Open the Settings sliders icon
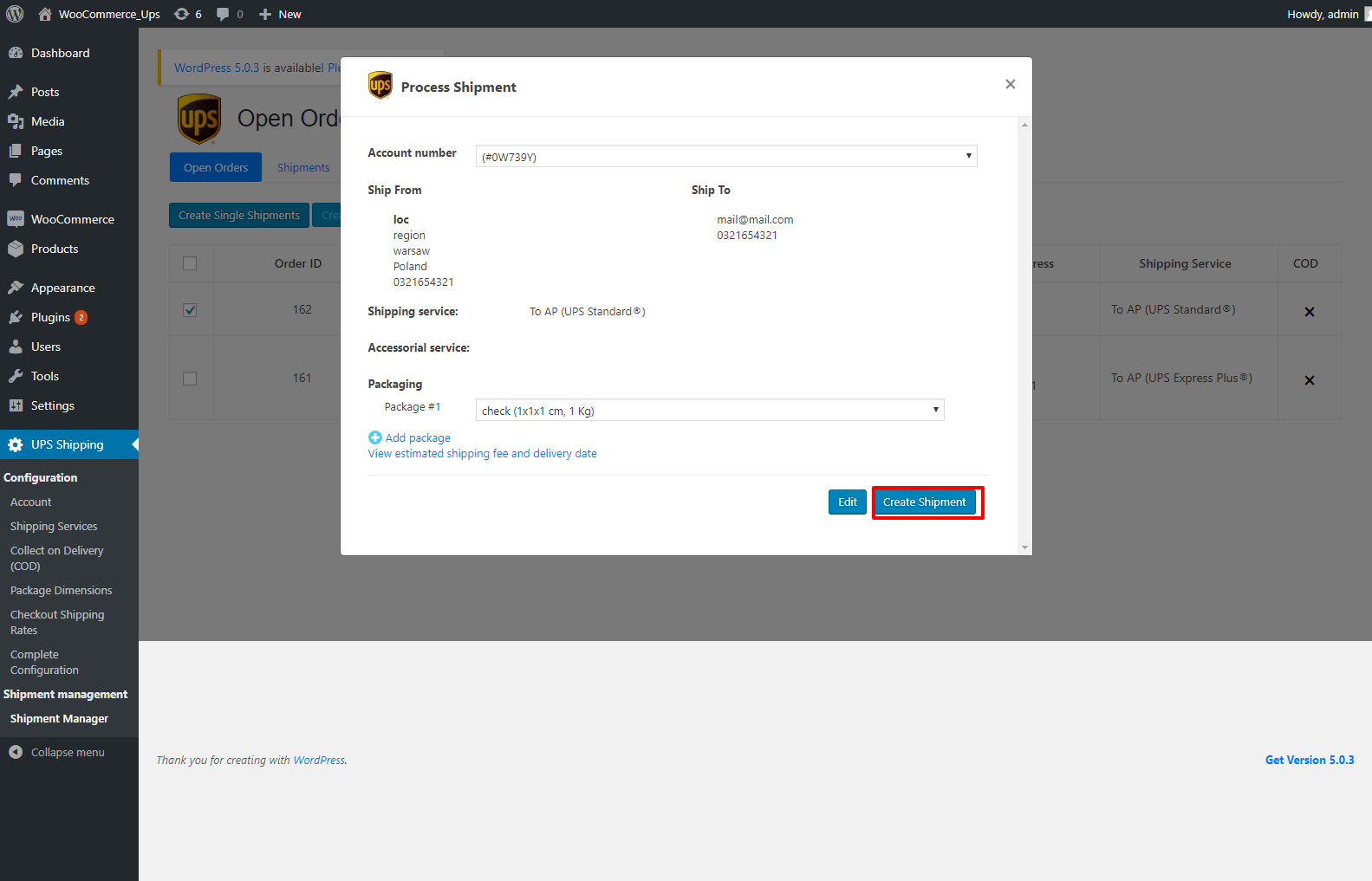 (x=16, y=405)
